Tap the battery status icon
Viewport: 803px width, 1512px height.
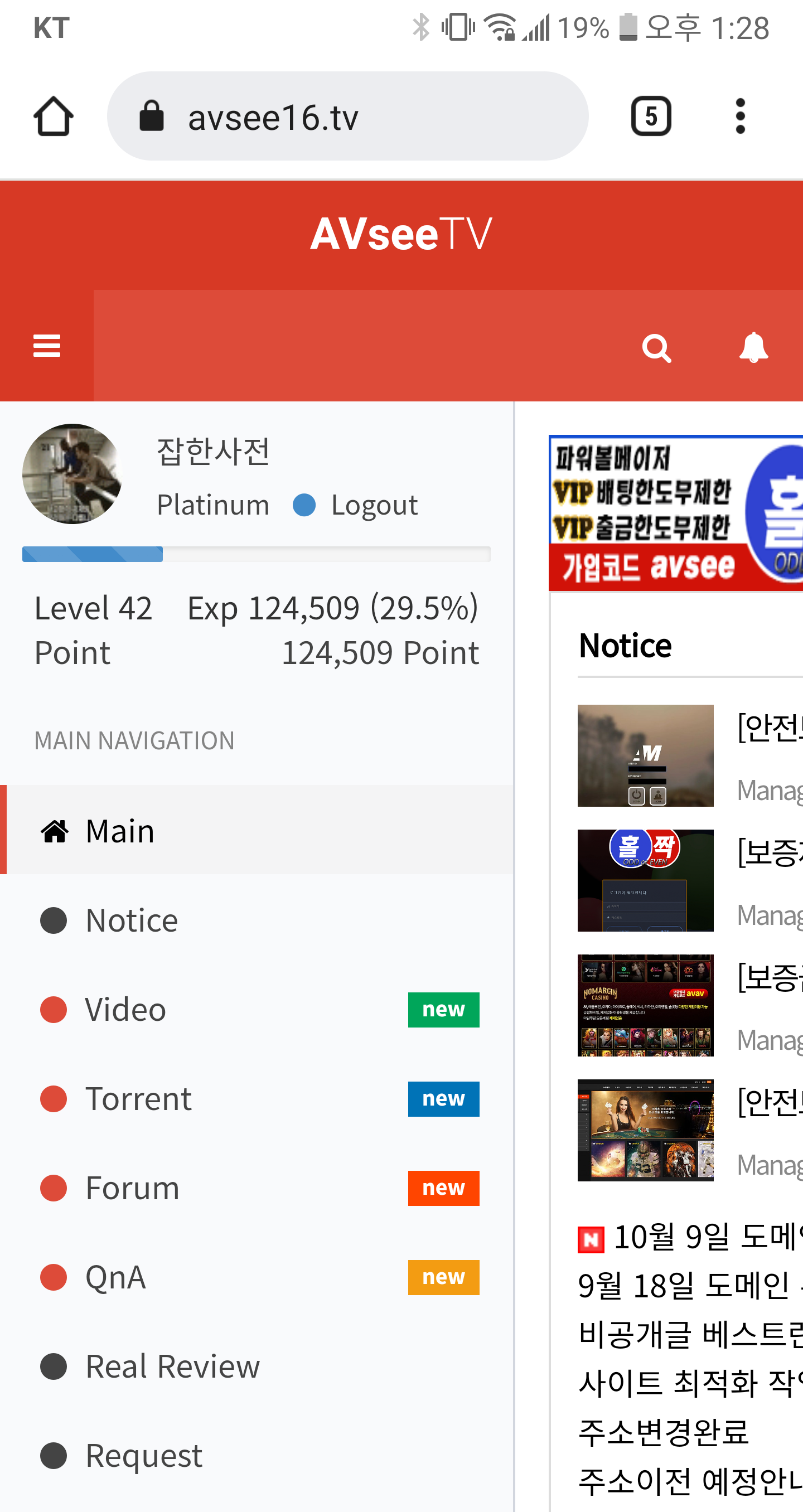click(x=628, y=27)
